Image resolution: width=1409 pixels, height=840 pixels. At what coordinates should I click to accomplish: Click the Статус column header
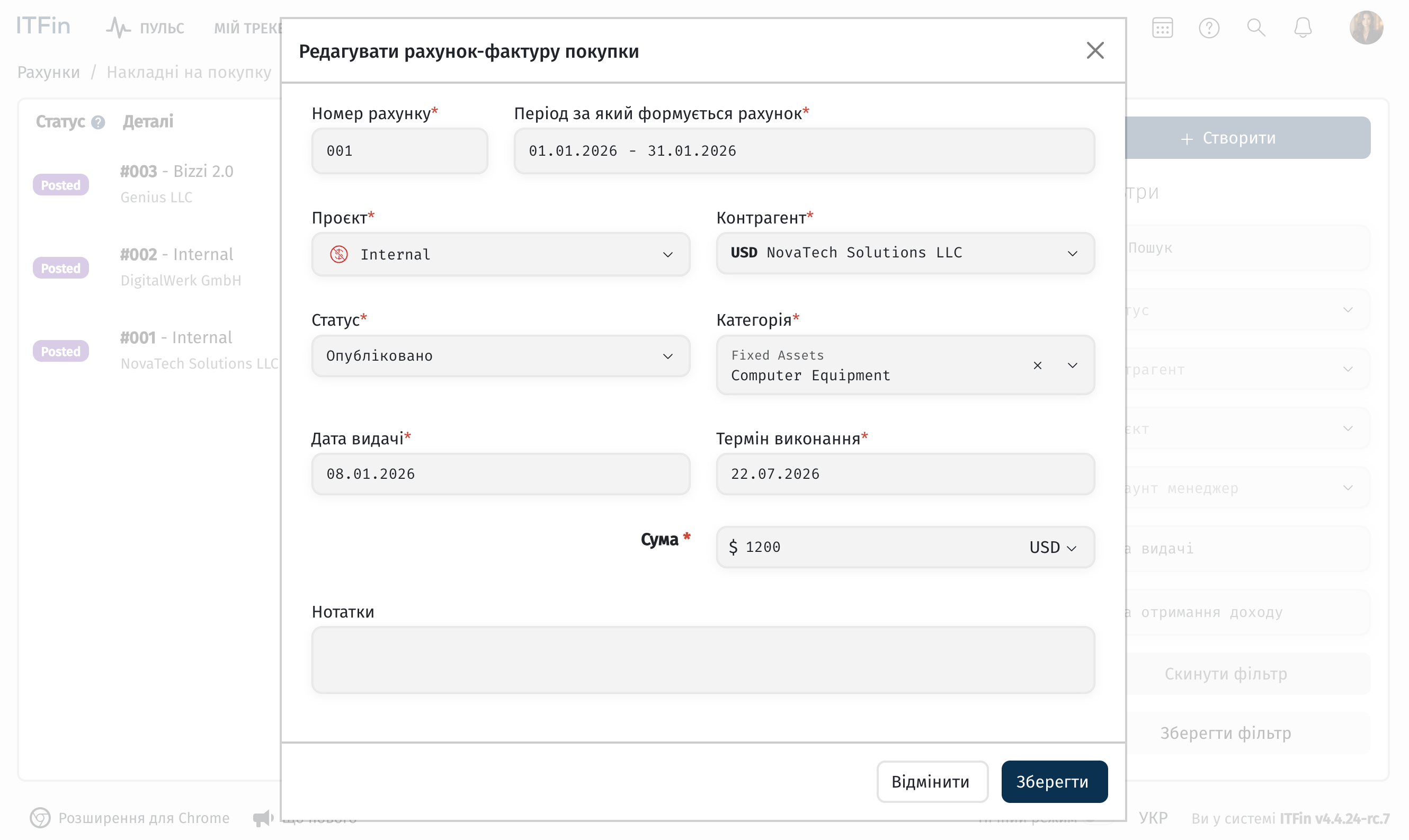[60, 122]
